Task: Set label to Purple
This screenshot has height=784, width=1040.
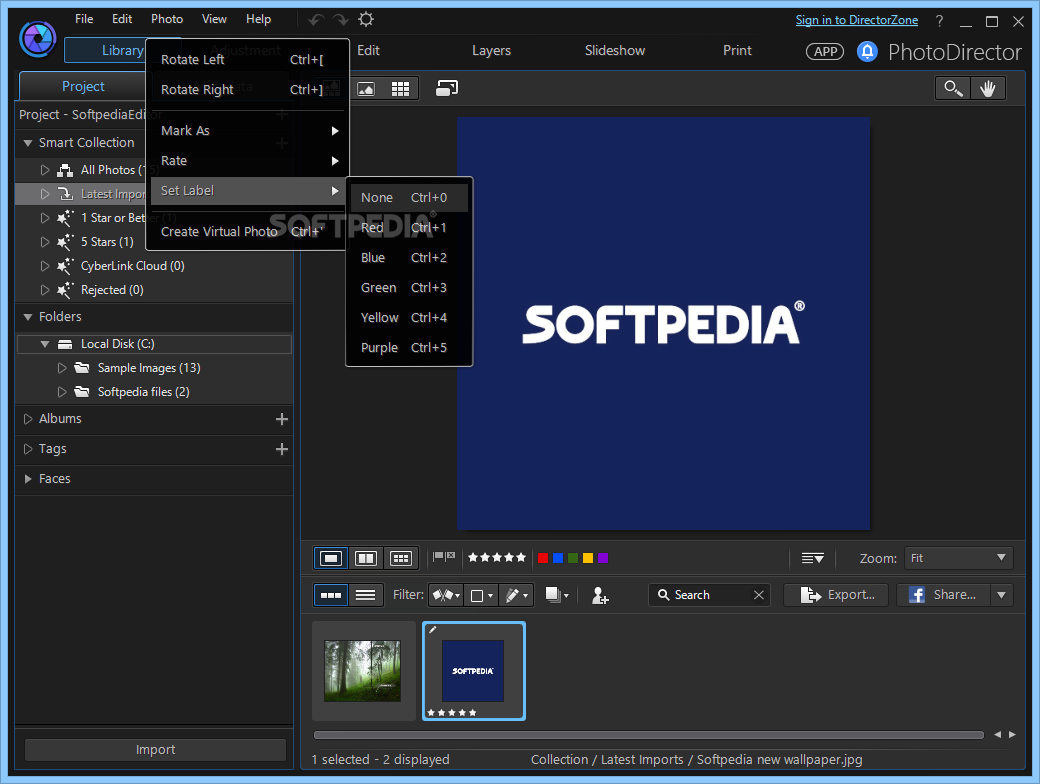Action: (x=409, y=348)
